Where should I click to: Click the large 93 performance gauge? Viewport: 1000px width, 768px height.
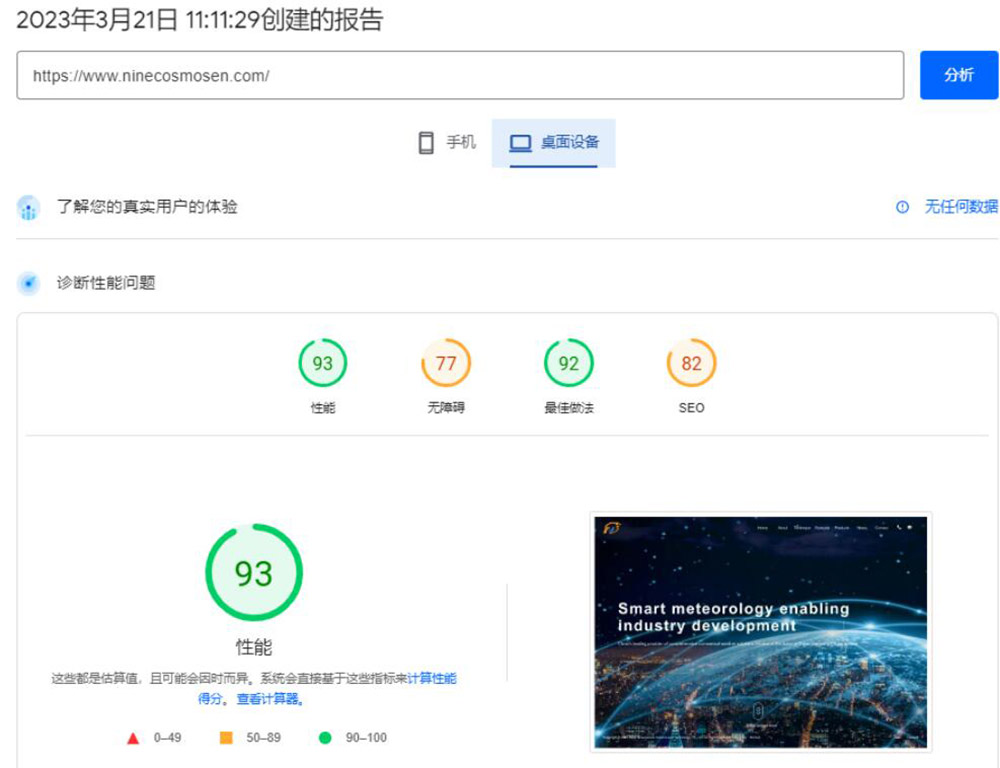253,573
